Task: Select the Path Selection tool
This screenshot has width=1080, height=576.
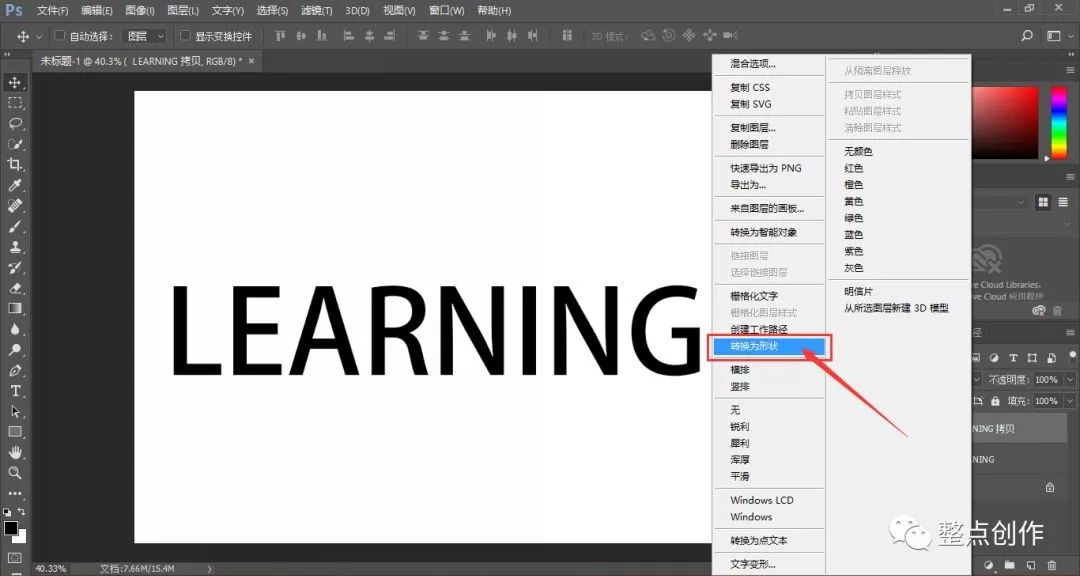Action: (x=14, y=411)
